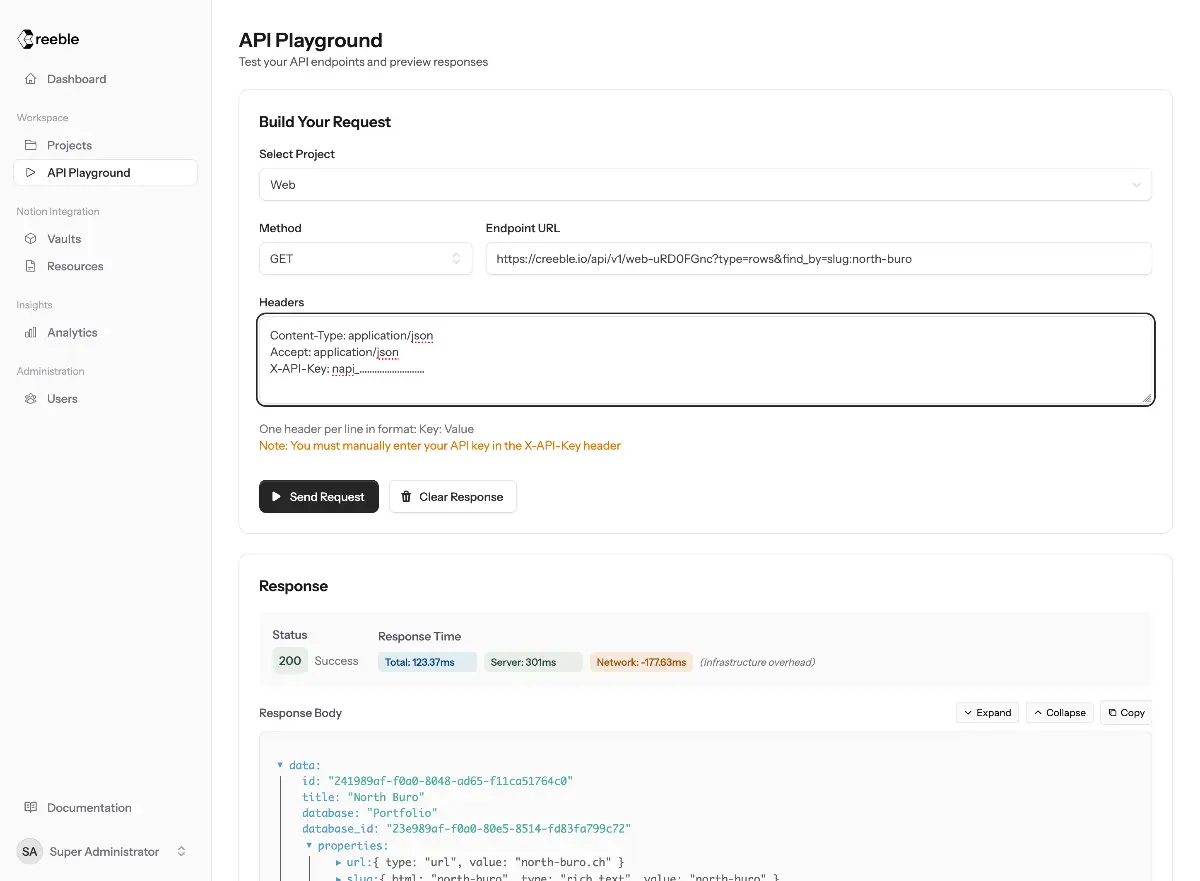Click the Documentation book icon
This screenshot has width=1200, height=881.
point(31,808)
